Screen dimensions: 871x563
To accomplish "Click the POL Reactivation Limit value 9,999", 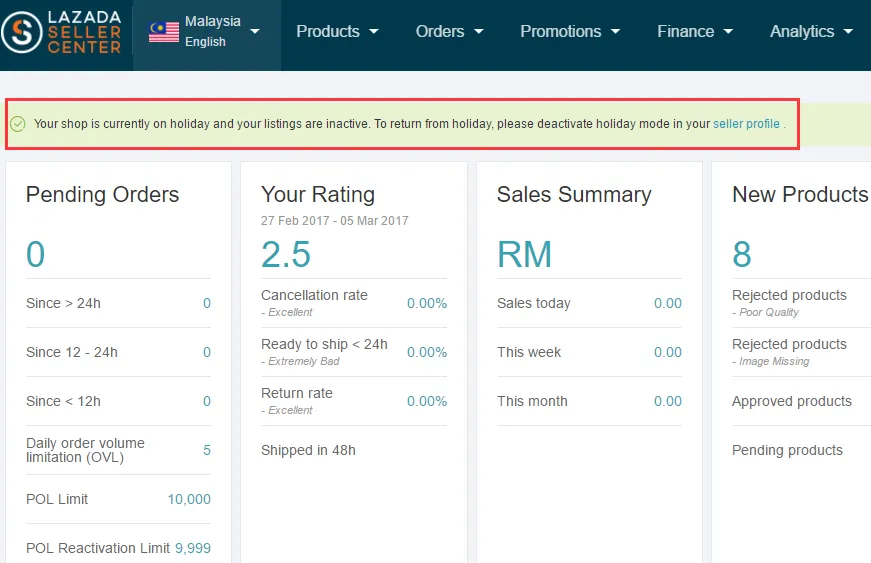I will tap(193, 548).
